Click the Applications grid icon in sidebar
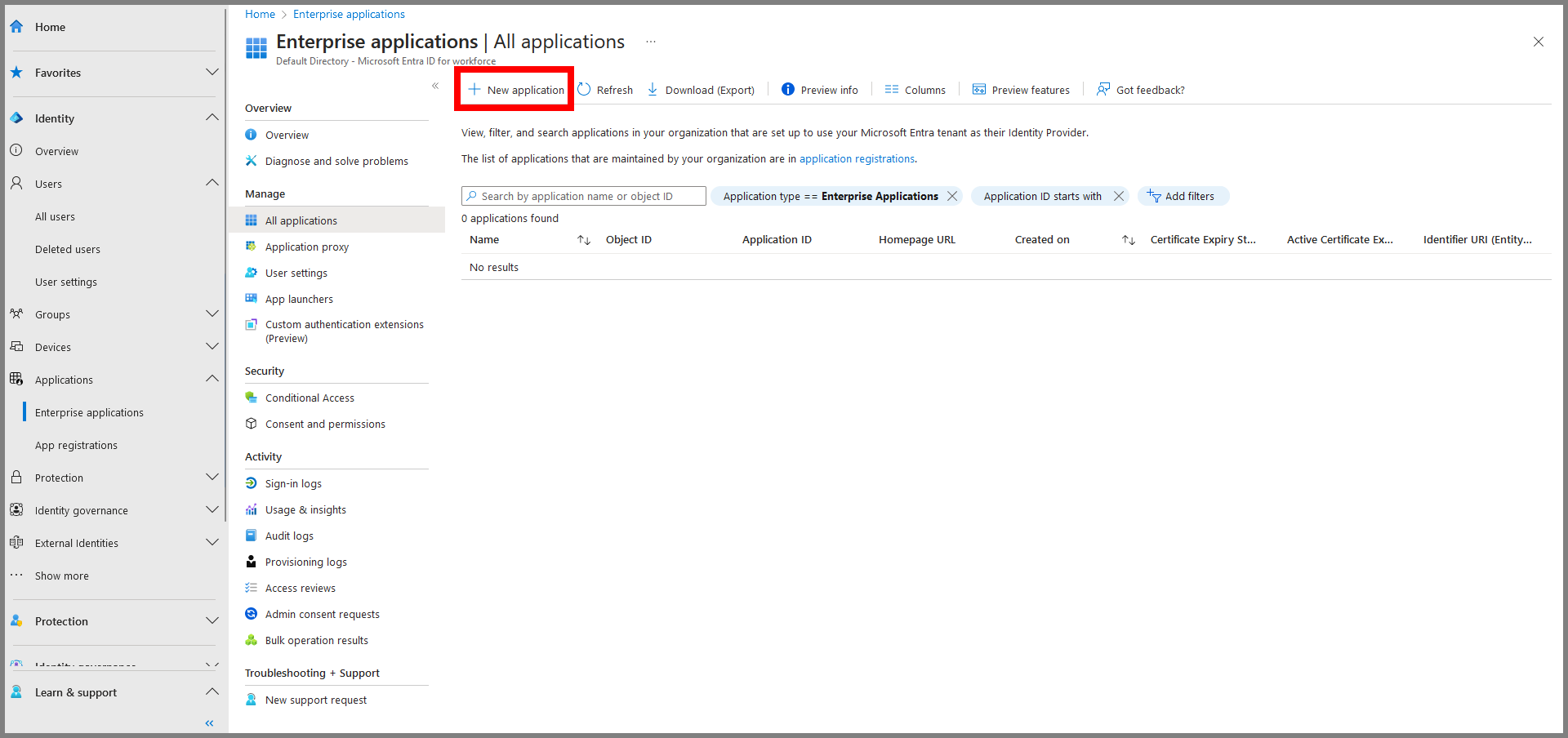The height and width of the screenshot is (738, 1568). point(16,380)
